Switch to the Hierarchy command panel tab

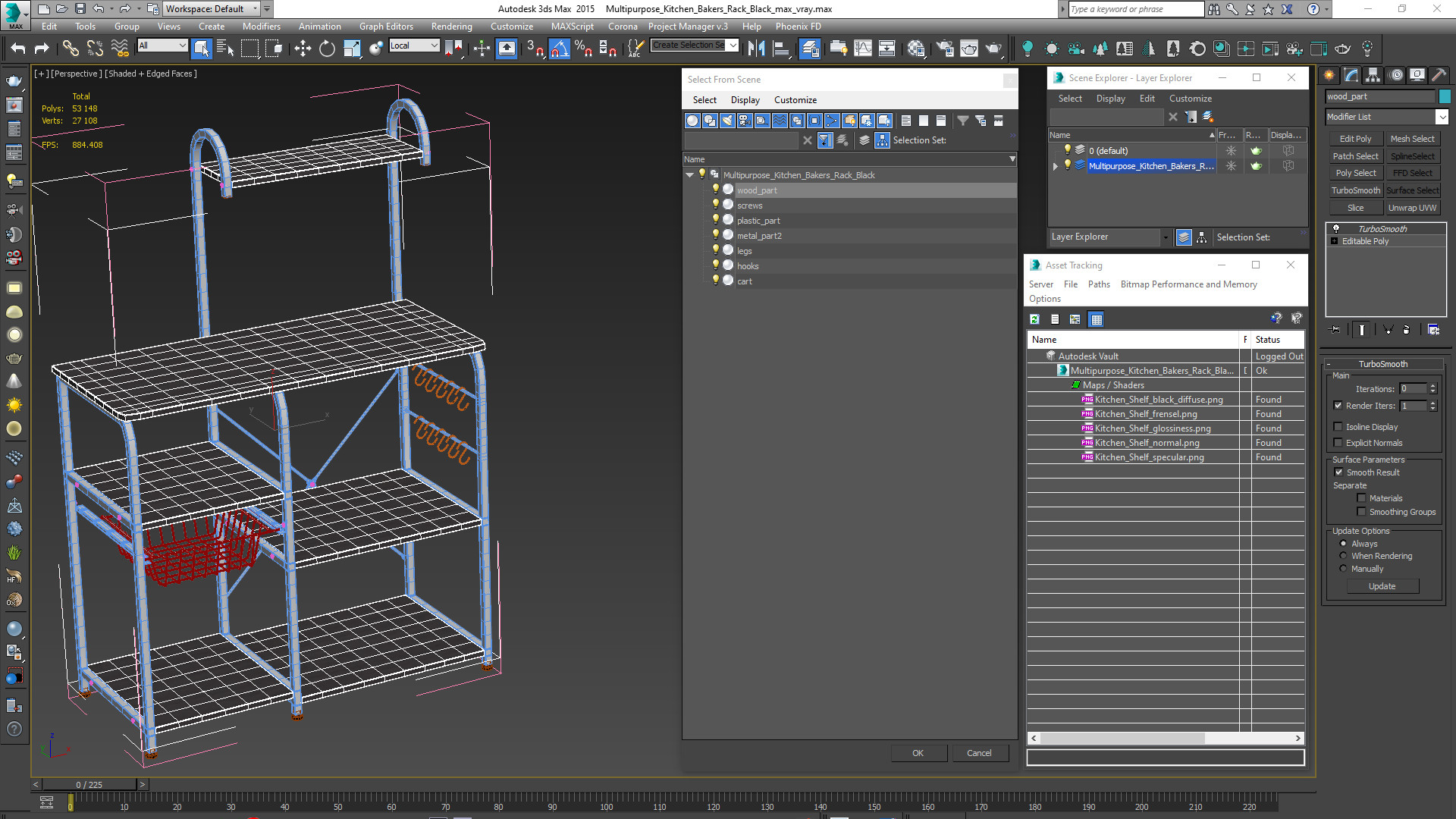(x=1373, y=75)
